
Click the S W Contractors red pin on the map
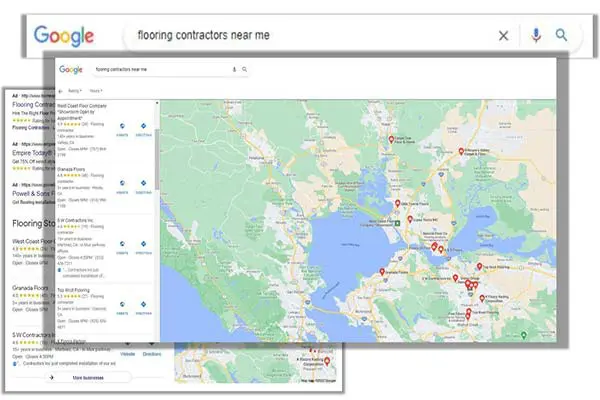coord(455,278)
